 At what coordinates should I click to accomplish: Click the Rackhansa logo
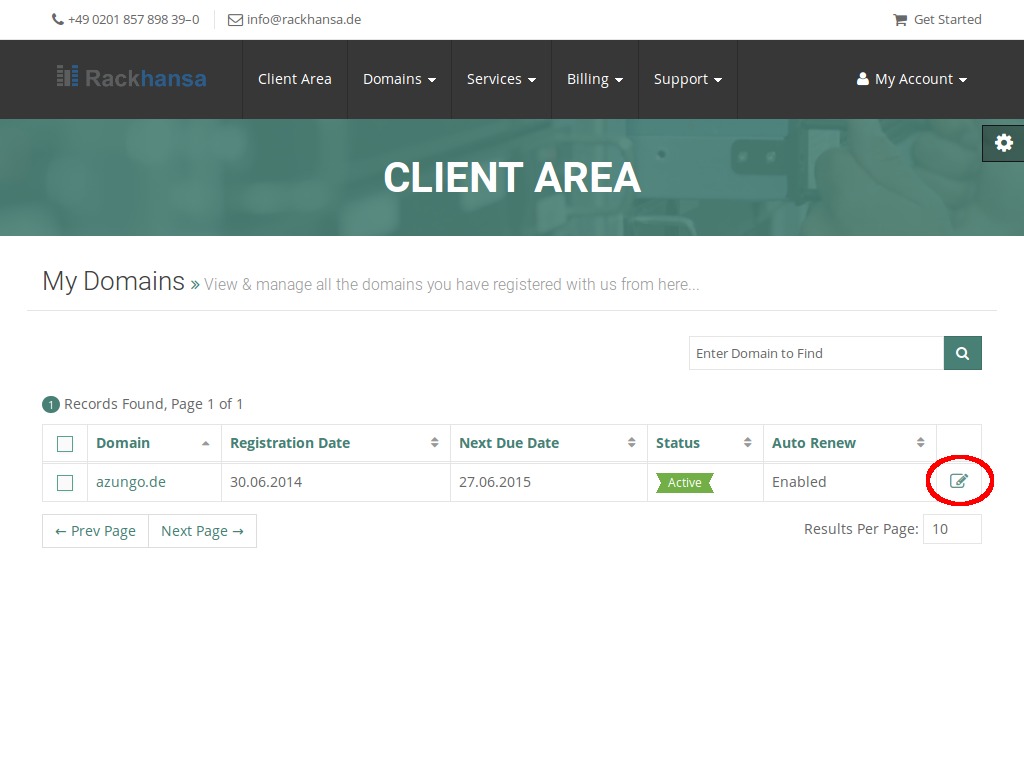click(132, 78)
